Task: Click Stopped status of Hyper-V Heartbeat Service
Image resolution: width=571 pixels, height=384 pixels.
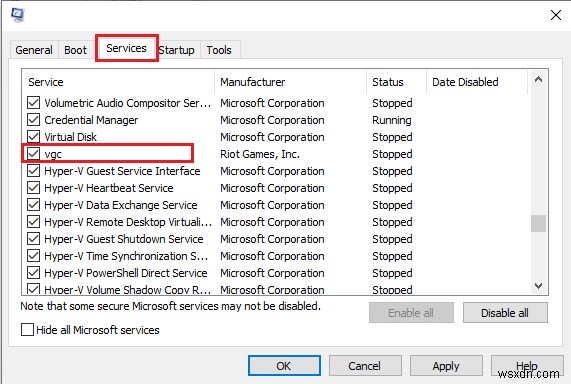Action: (392, 188)
